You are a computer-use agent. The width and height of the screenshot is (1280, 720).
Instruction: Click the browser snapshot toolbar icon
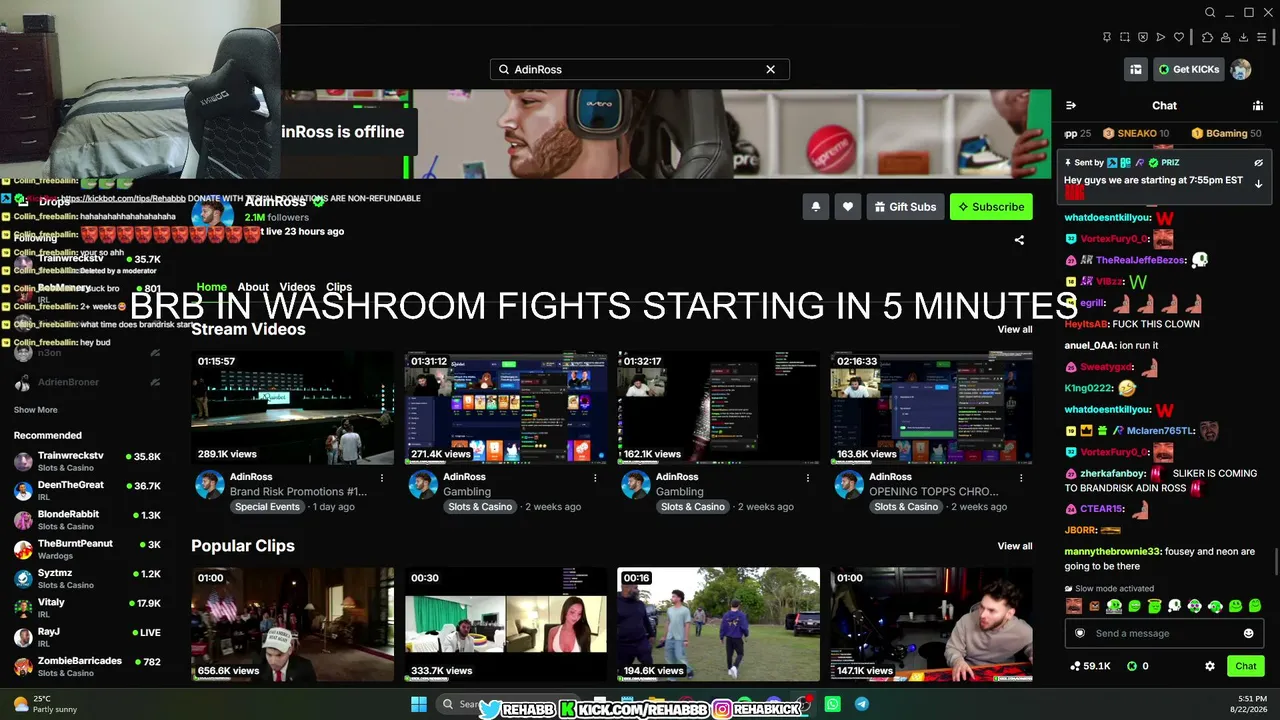(1125, 37)
